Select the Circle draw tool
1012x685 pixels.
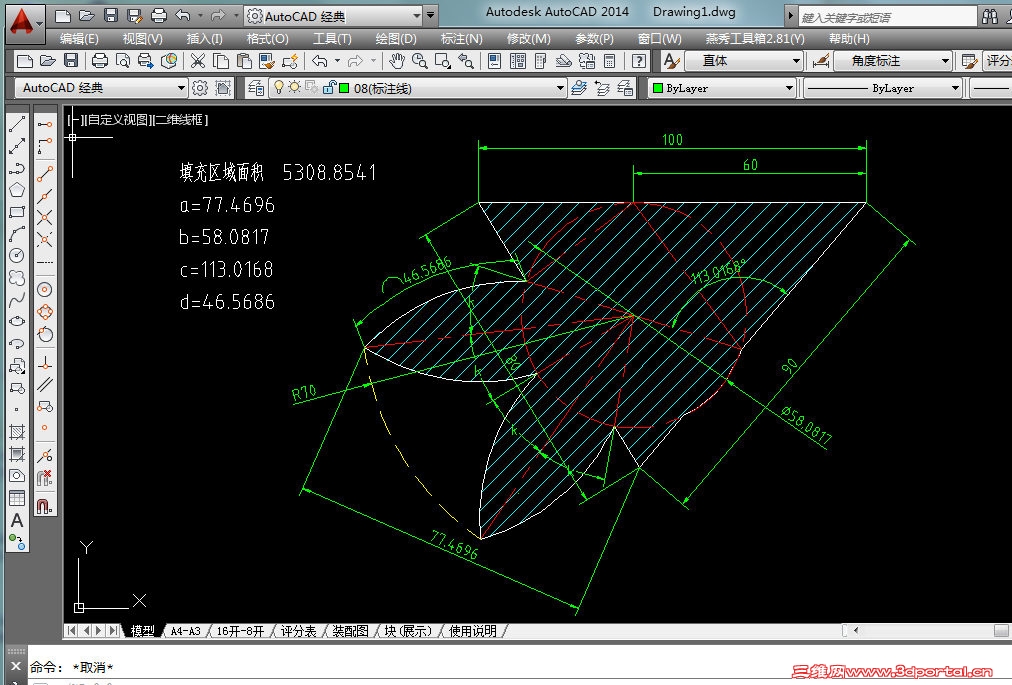17,256
